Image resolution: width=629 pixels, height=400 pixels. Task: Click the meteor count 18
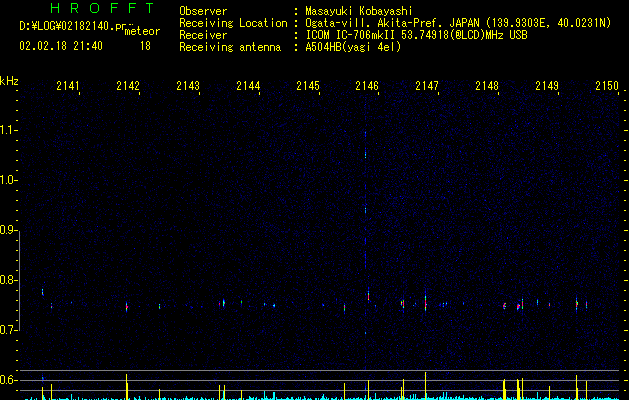145,46
